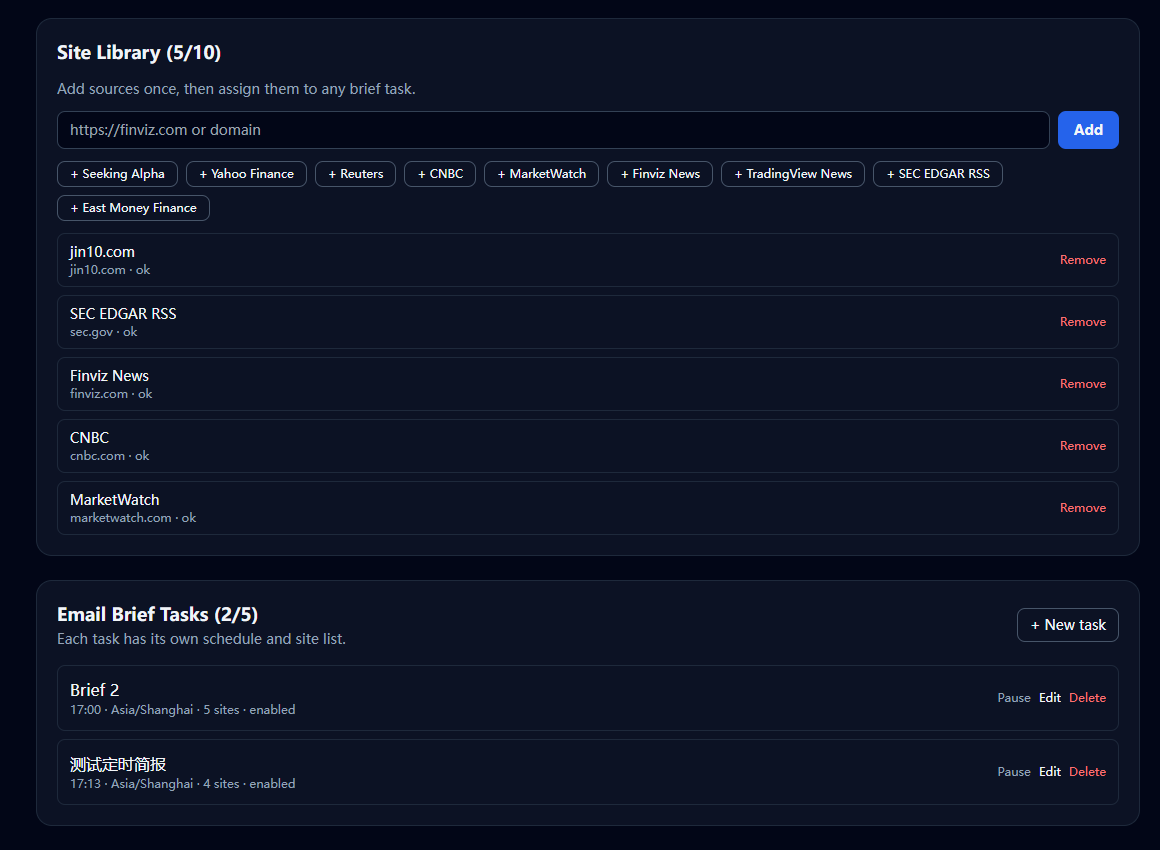Add TradingView News preset source
The width and height of the screenshot is (1160, 850).
[793, 174]
